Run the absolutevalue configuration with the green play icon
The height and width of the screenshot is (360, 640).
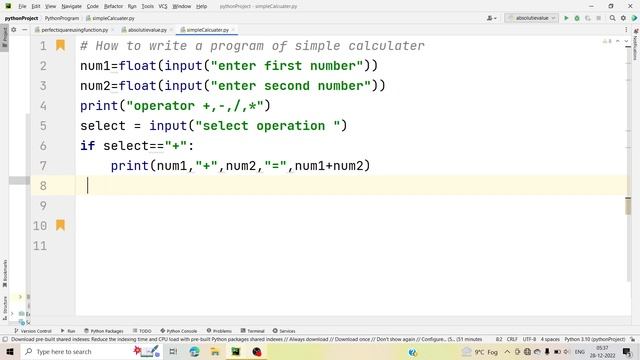[566, 18]
